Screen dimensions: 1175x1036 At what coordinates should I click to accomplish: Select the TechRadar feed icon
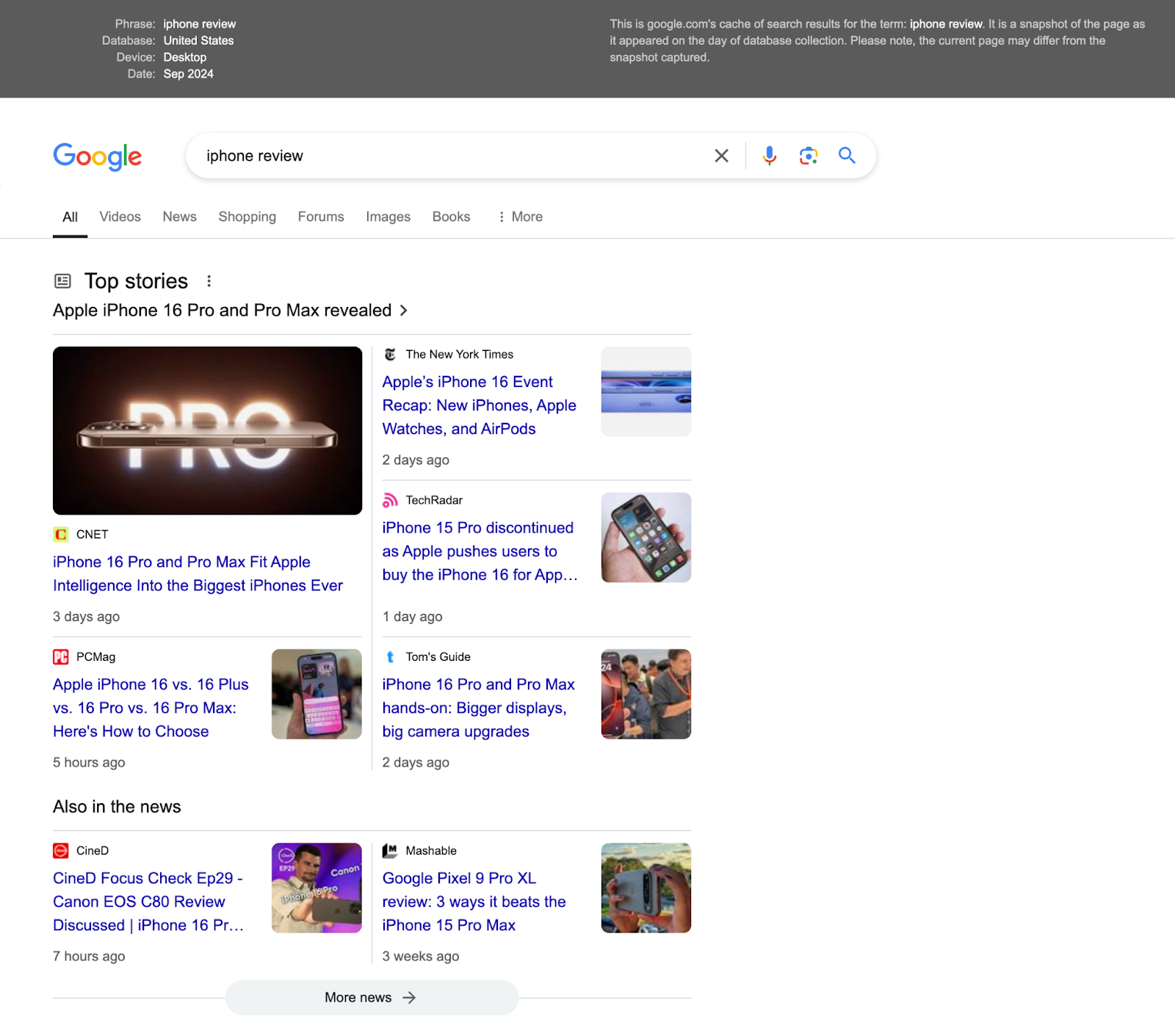[x=390, y=499]
